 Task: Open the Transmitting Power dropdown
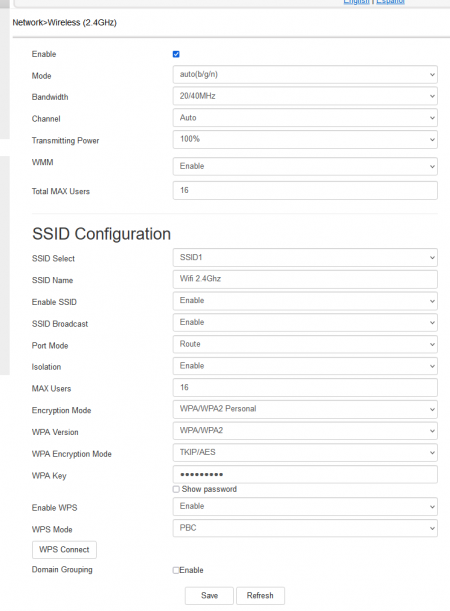305,140
